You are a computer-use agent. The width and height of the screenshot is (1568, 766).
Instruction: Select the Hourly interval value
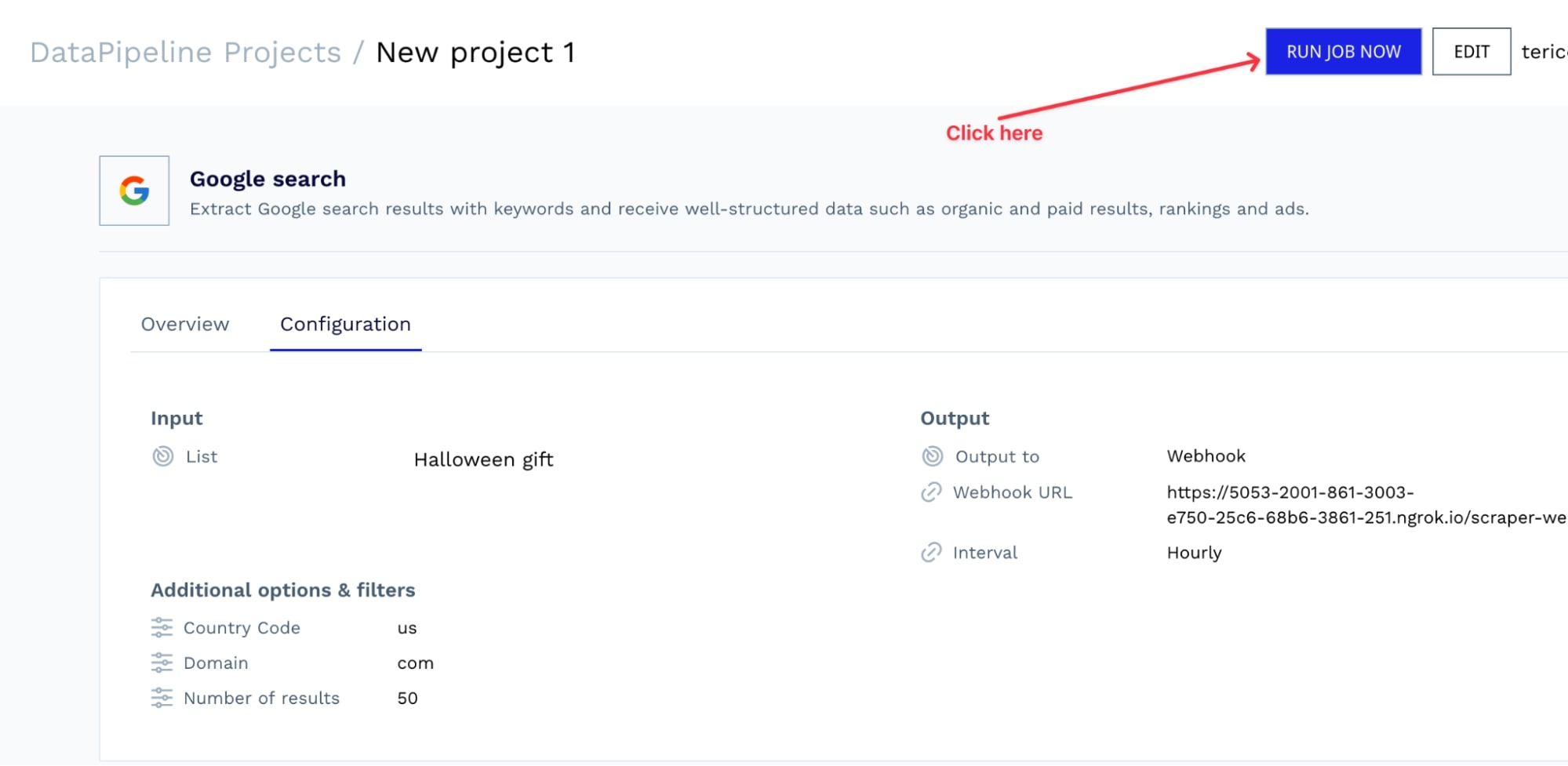(1193, 552)
